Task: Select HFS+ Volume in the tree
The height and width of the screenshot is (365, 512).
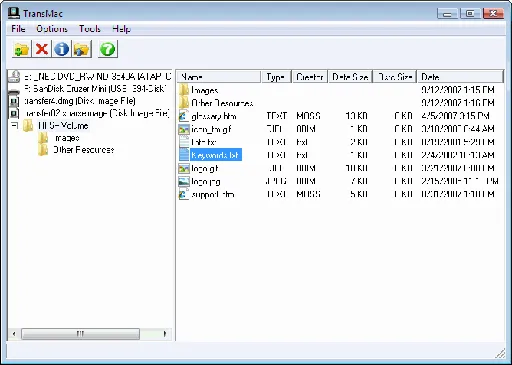Action: tap(63, 126)
